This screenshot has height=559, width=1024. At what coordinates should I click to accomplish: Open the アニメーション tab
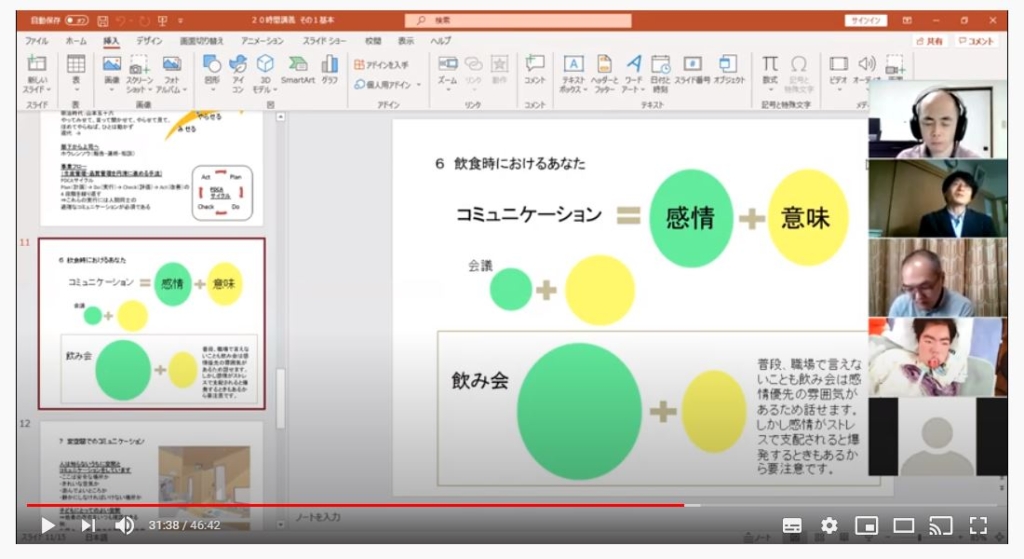point(262,40)
